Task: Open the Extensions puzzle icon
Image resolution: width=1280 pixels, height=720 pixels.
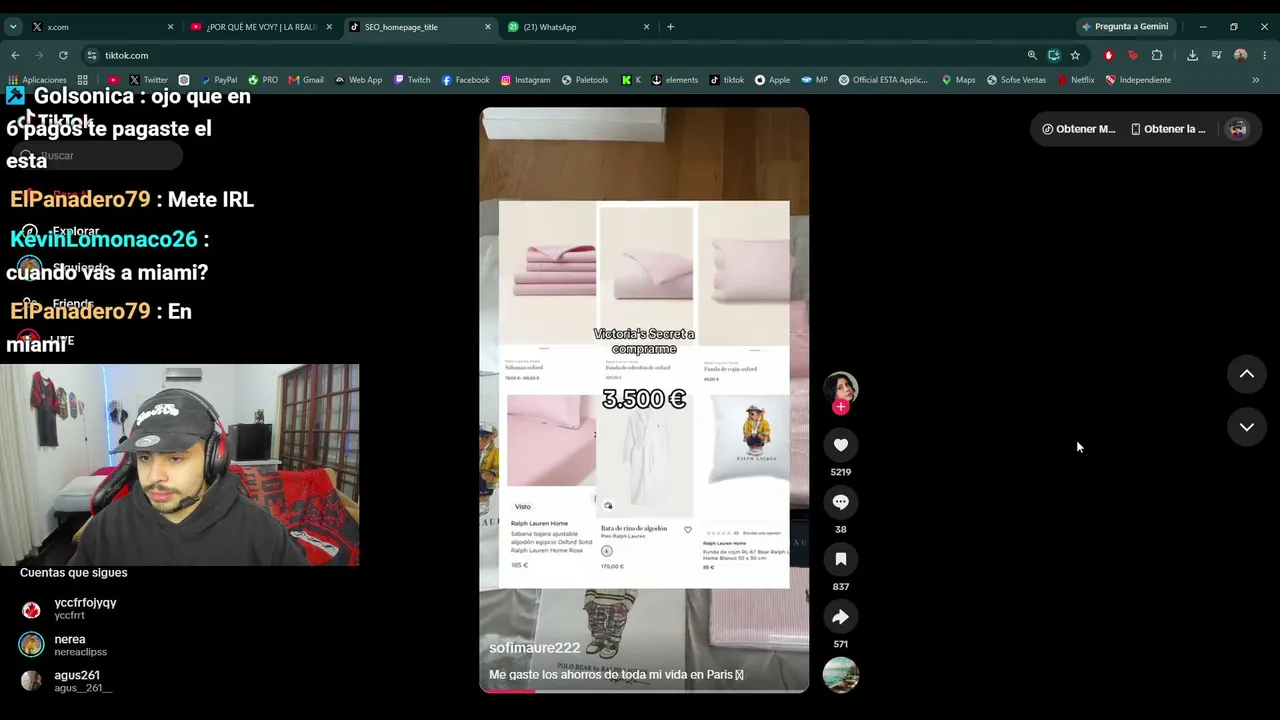Action: (1157, 55)
